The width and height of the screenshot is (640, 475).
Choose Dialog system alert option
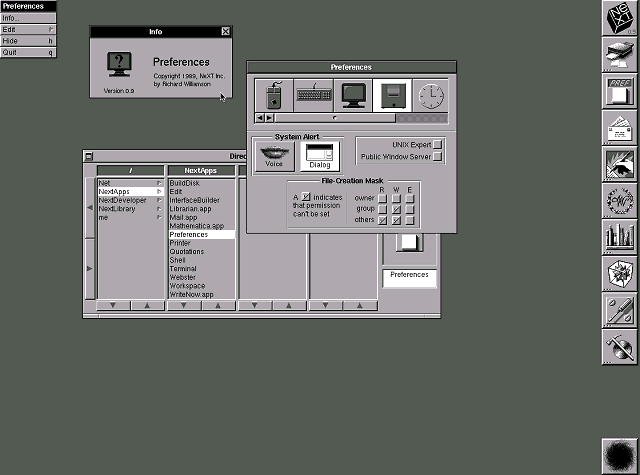tap(320, 156)
